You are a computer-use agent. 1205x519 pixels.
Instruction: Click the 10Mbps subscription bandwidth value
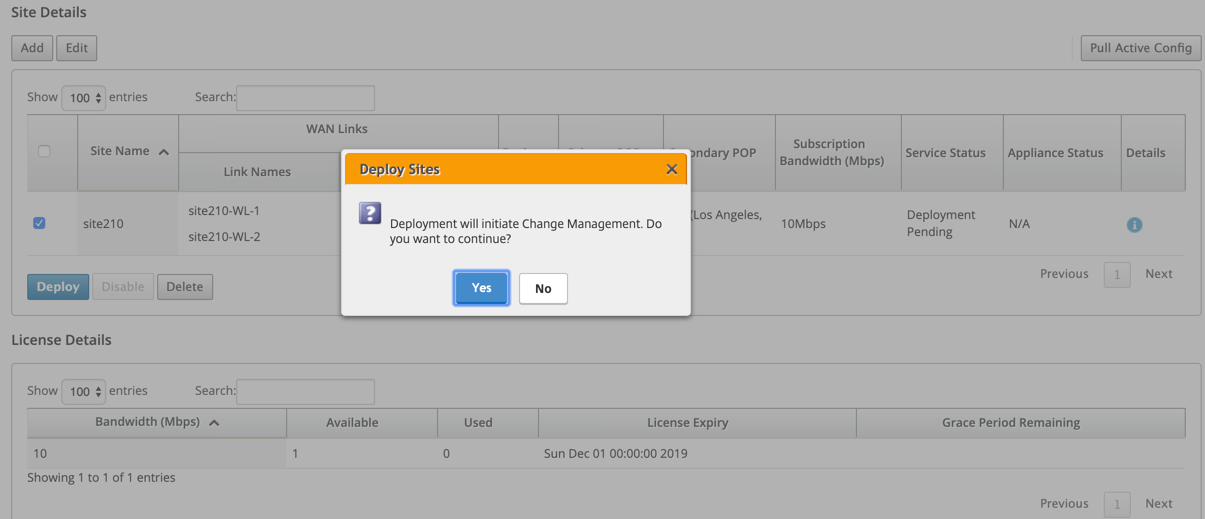click(803, 224)
